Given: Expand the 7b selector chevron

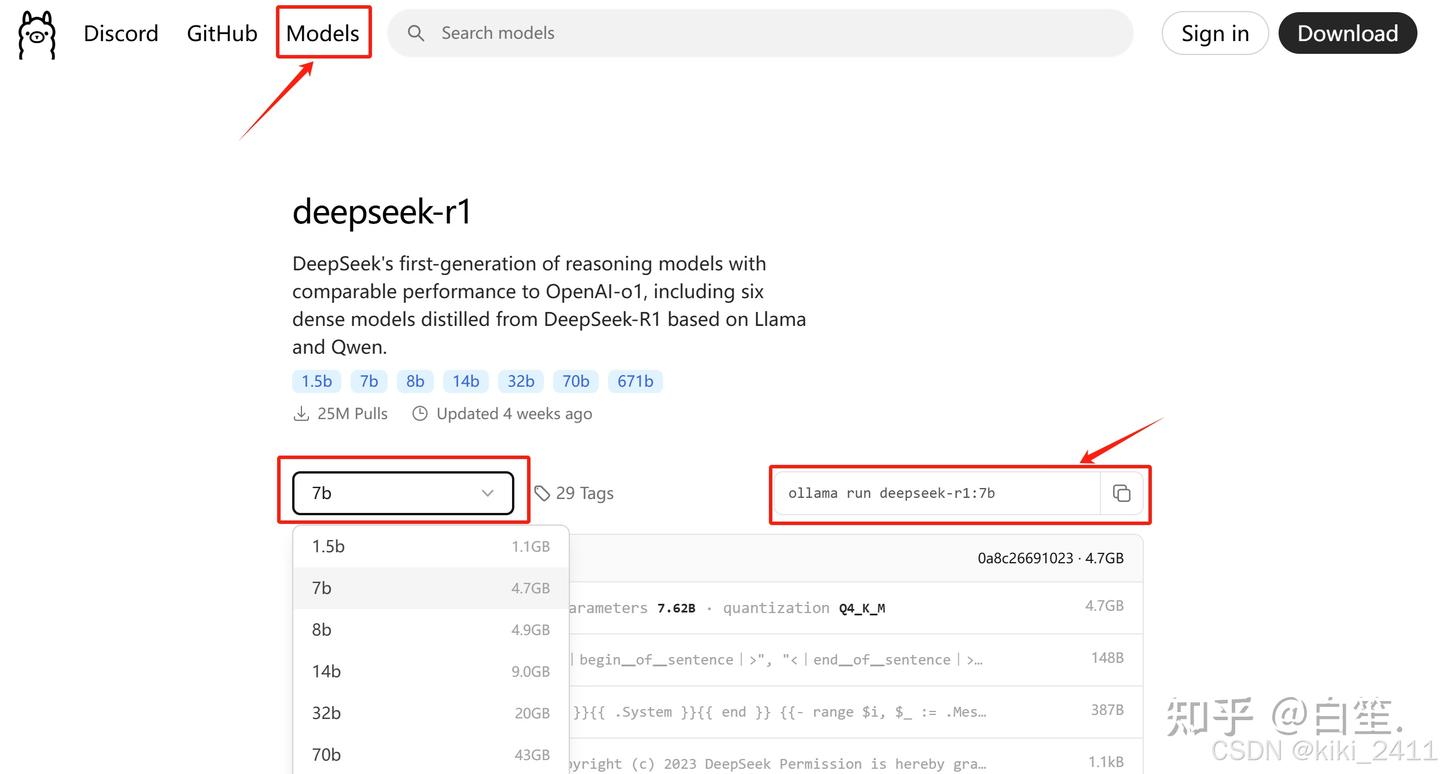Looking at the screenshot, I should click(x=488, y=493).
